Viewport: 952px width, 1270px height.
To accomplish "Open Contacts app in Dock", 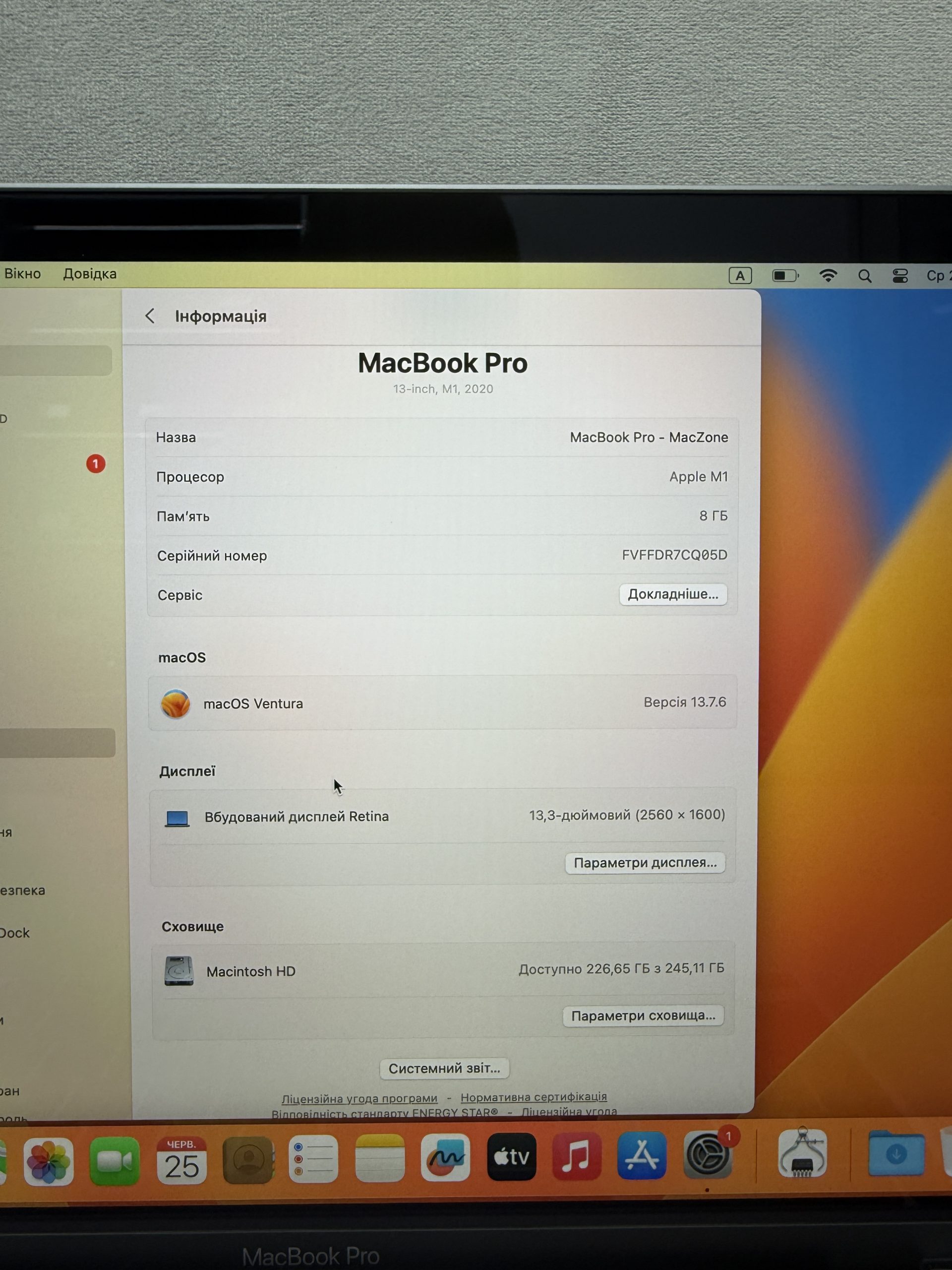I will [248, 1160].
